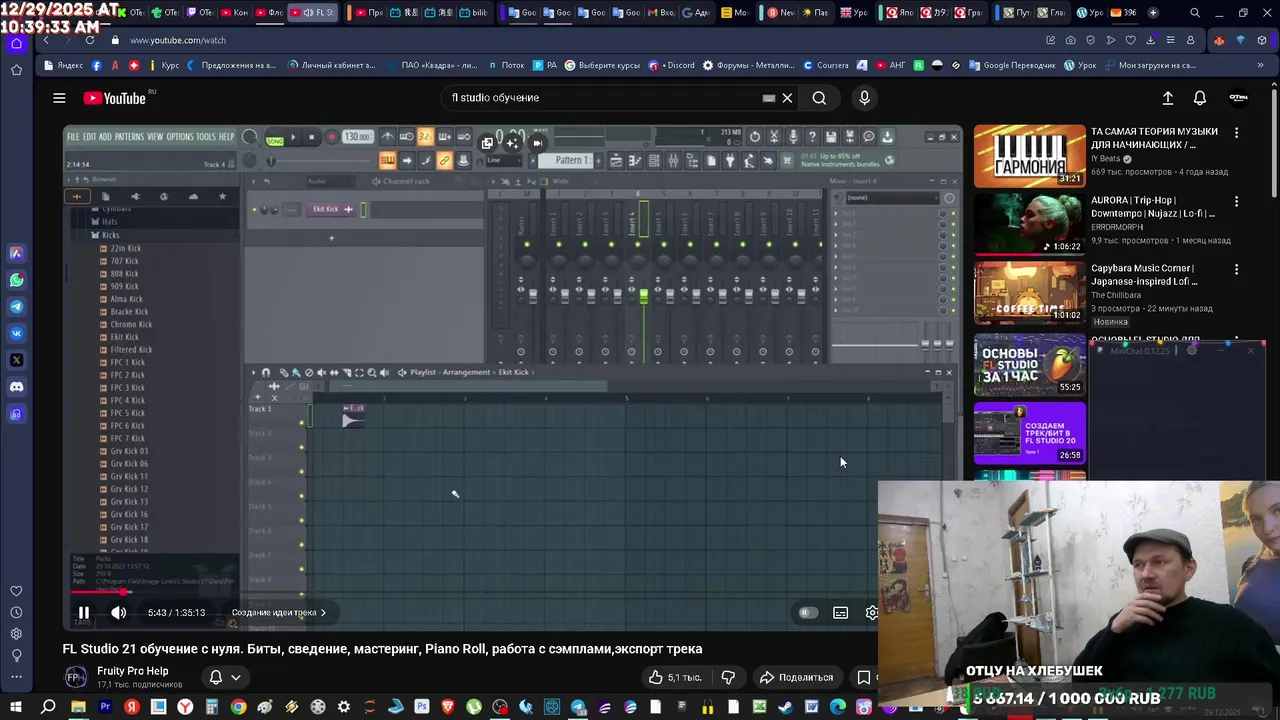The height and width of the screenshot is (720, 1280).
Task: Open the Coursera bookmark
Action: [826, 65]
